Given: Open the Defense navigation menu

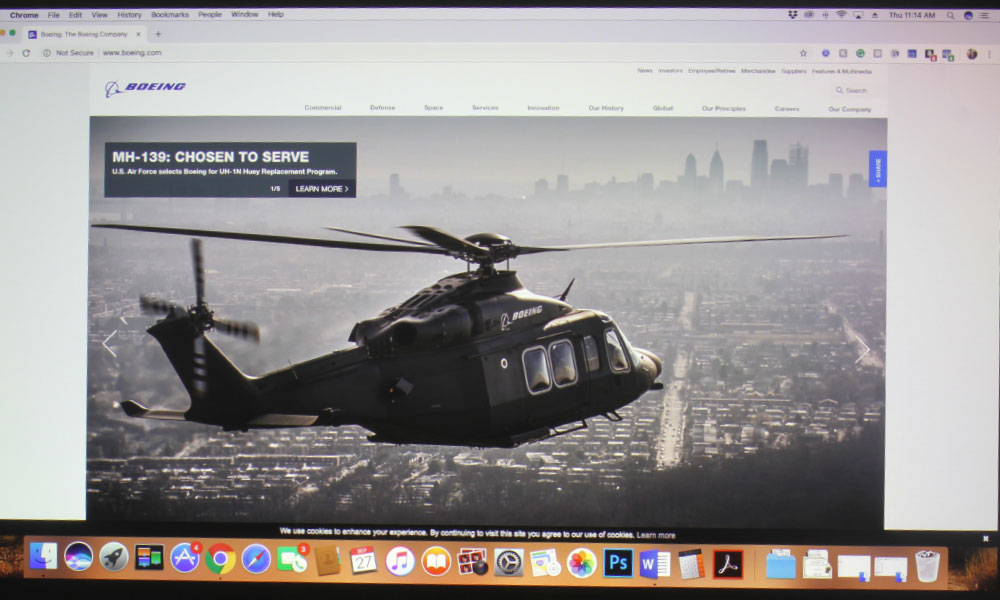Looking at the screenshot, I should pyautogui.click(x=382, y=108).
